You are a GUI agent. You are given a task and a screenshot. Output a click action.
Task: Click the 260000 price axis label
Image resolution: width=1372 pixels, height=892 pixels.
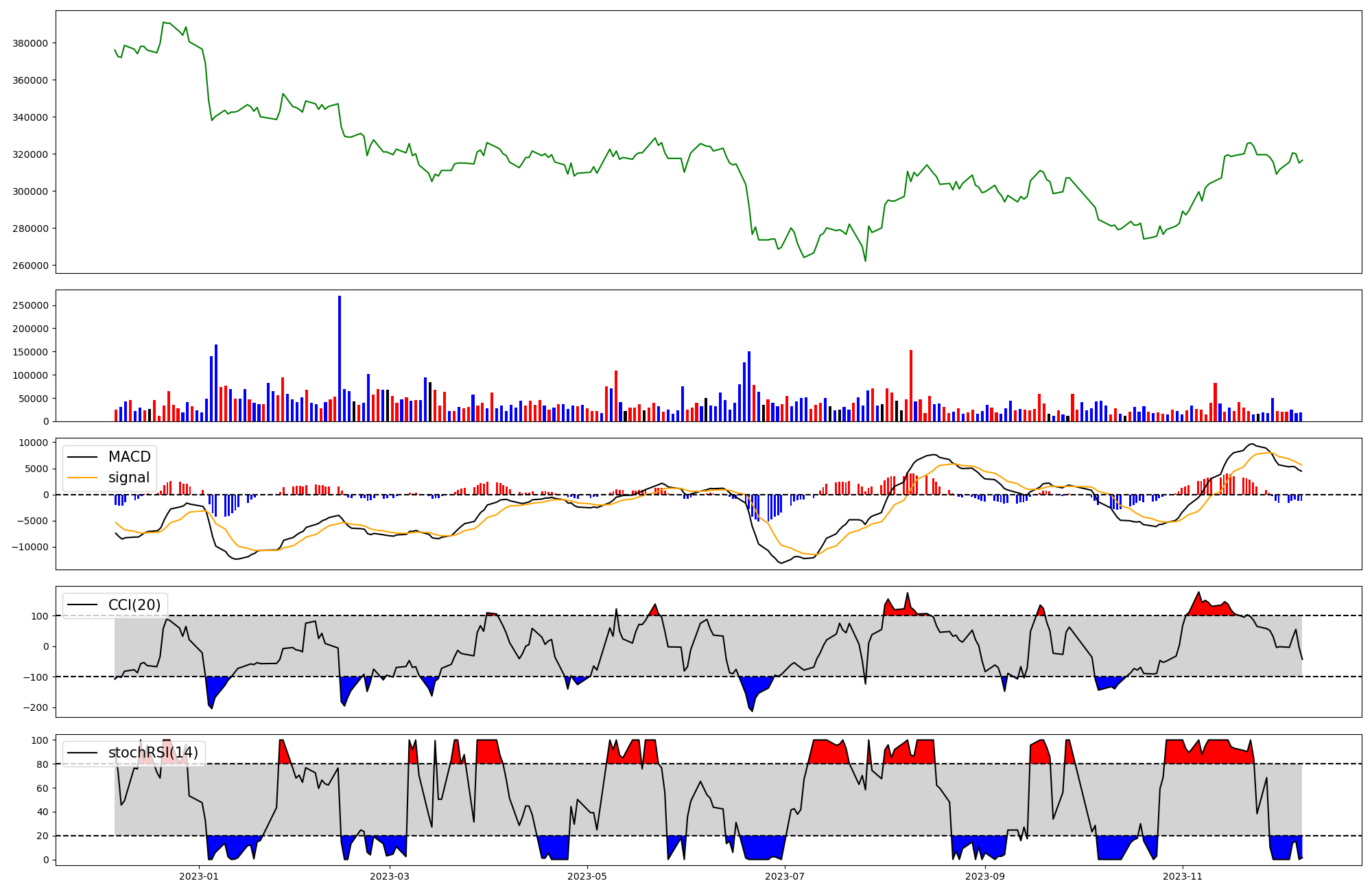pos(30,266)
